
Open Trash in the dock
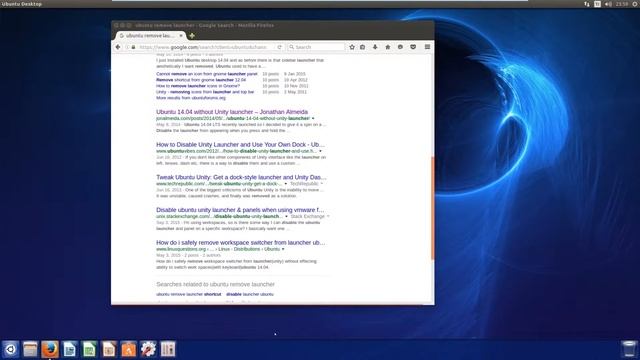tap(629, 349)
